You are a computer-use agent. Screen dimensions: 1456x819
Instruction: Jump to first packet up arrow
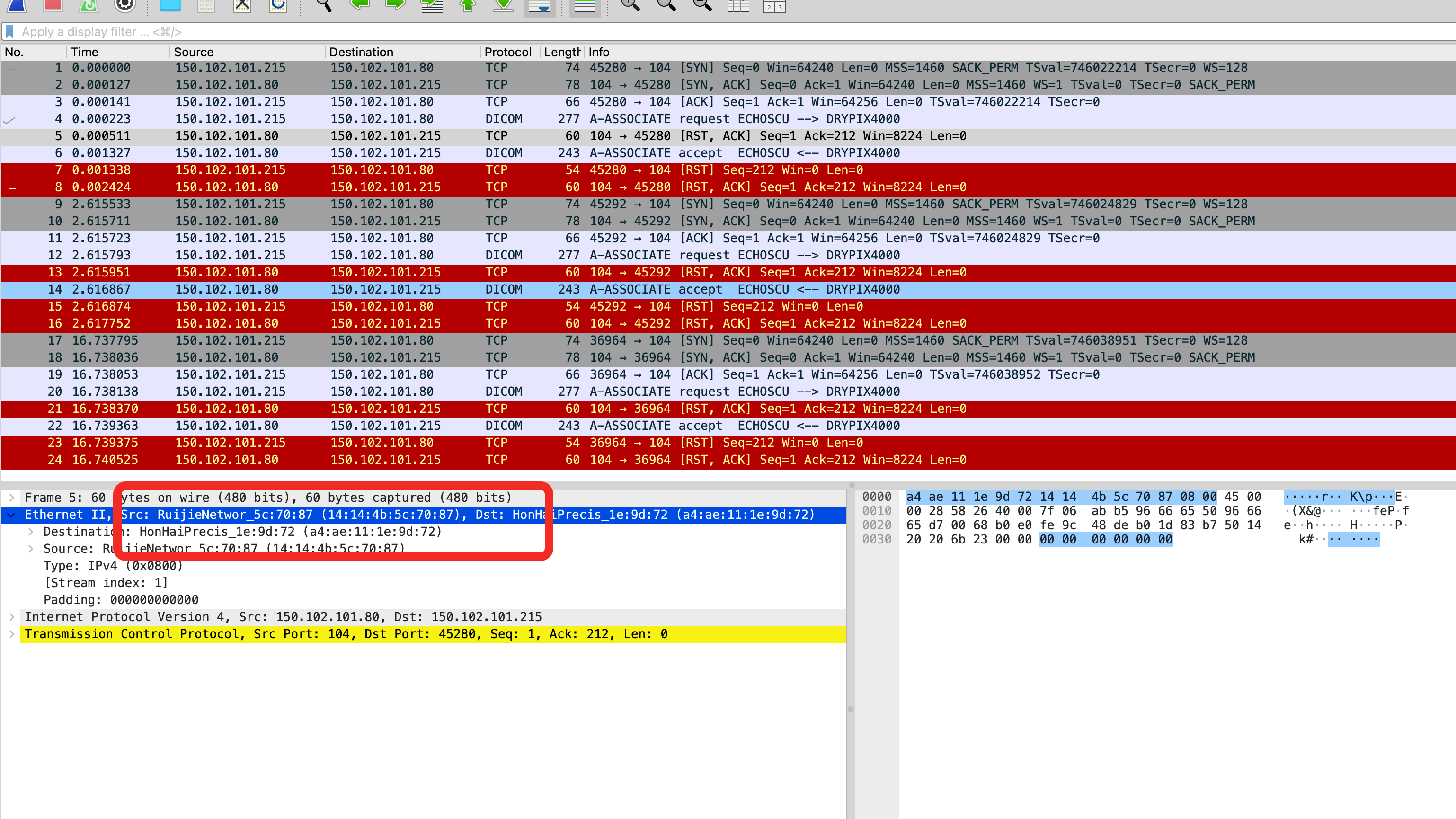point(468,5)
